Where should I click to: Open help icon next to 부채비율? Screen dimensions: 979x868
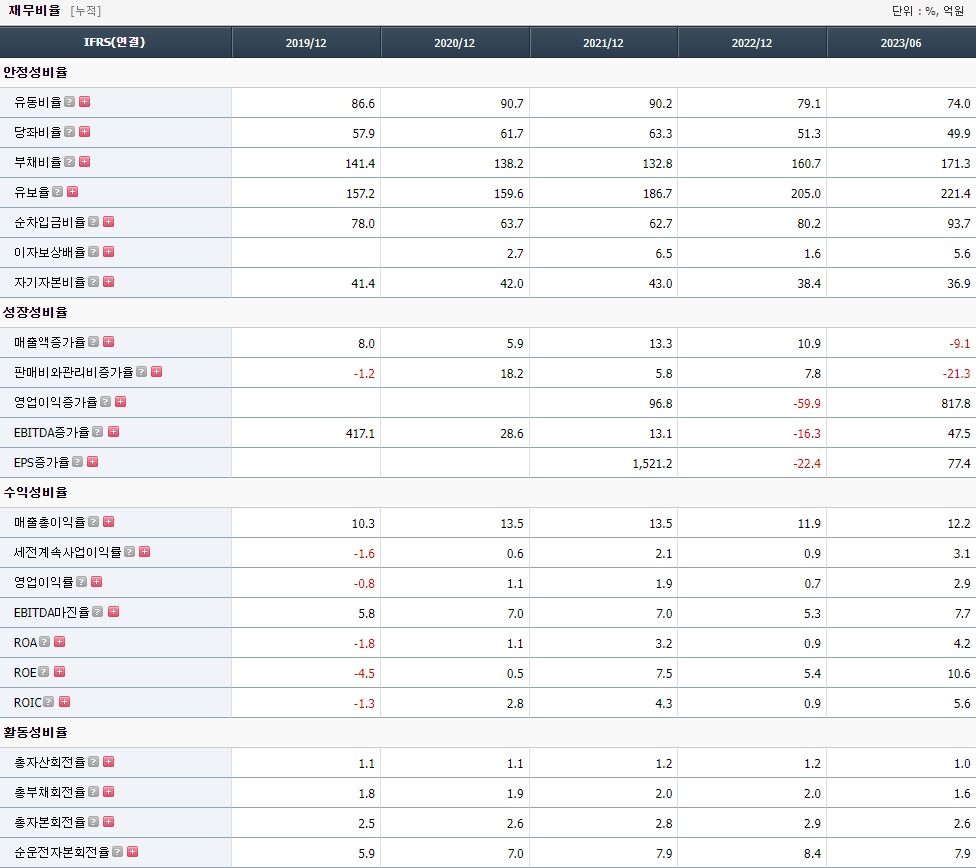pos(70,162)
